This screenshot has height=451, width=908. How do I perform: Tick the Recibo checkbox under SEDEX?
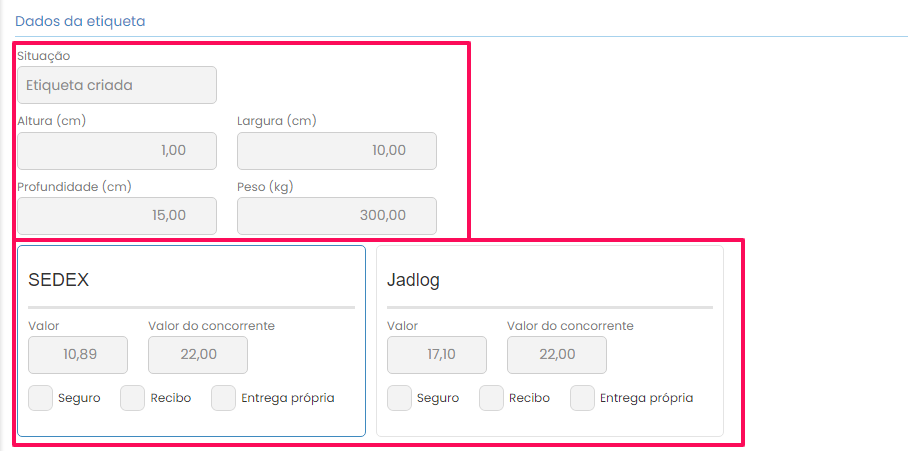tap(133, 398)
